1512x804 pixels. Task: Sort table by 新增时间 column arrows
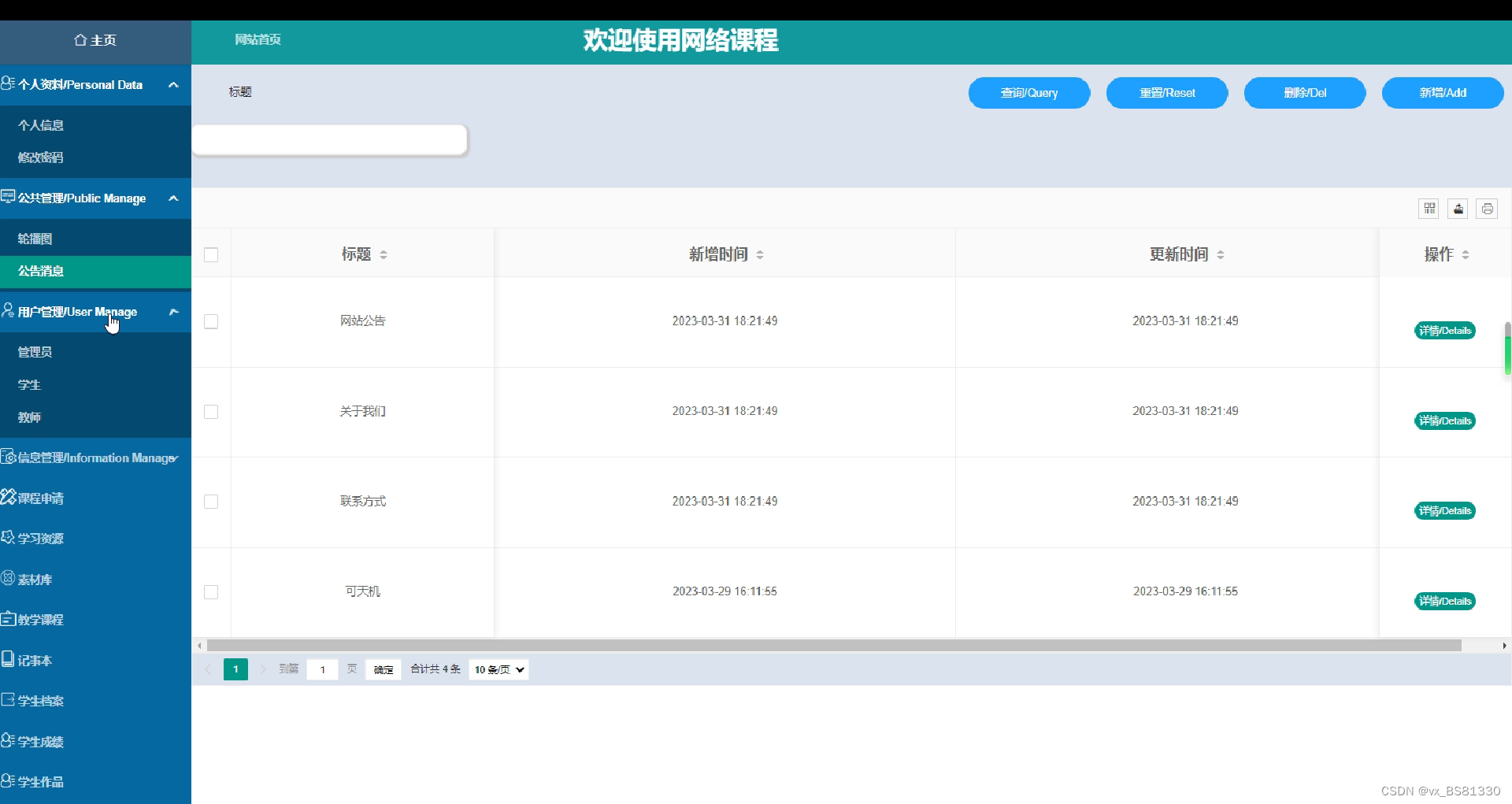pyautogui.click(x=760, y=254)
